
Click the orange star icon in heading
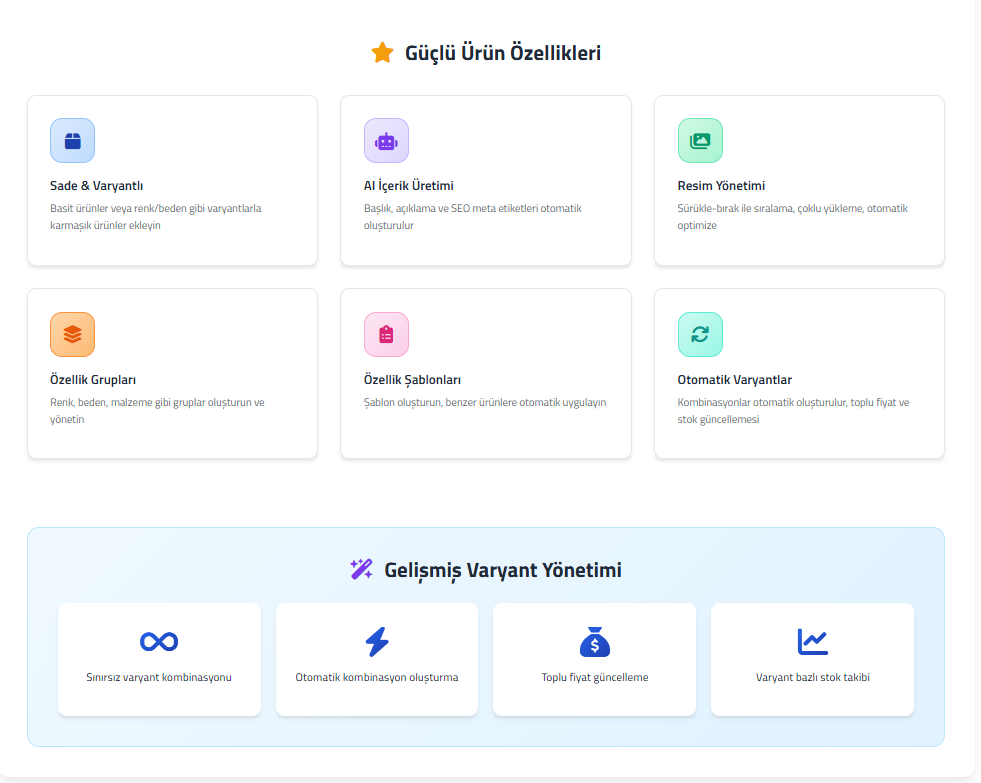(x=382, y=53)
